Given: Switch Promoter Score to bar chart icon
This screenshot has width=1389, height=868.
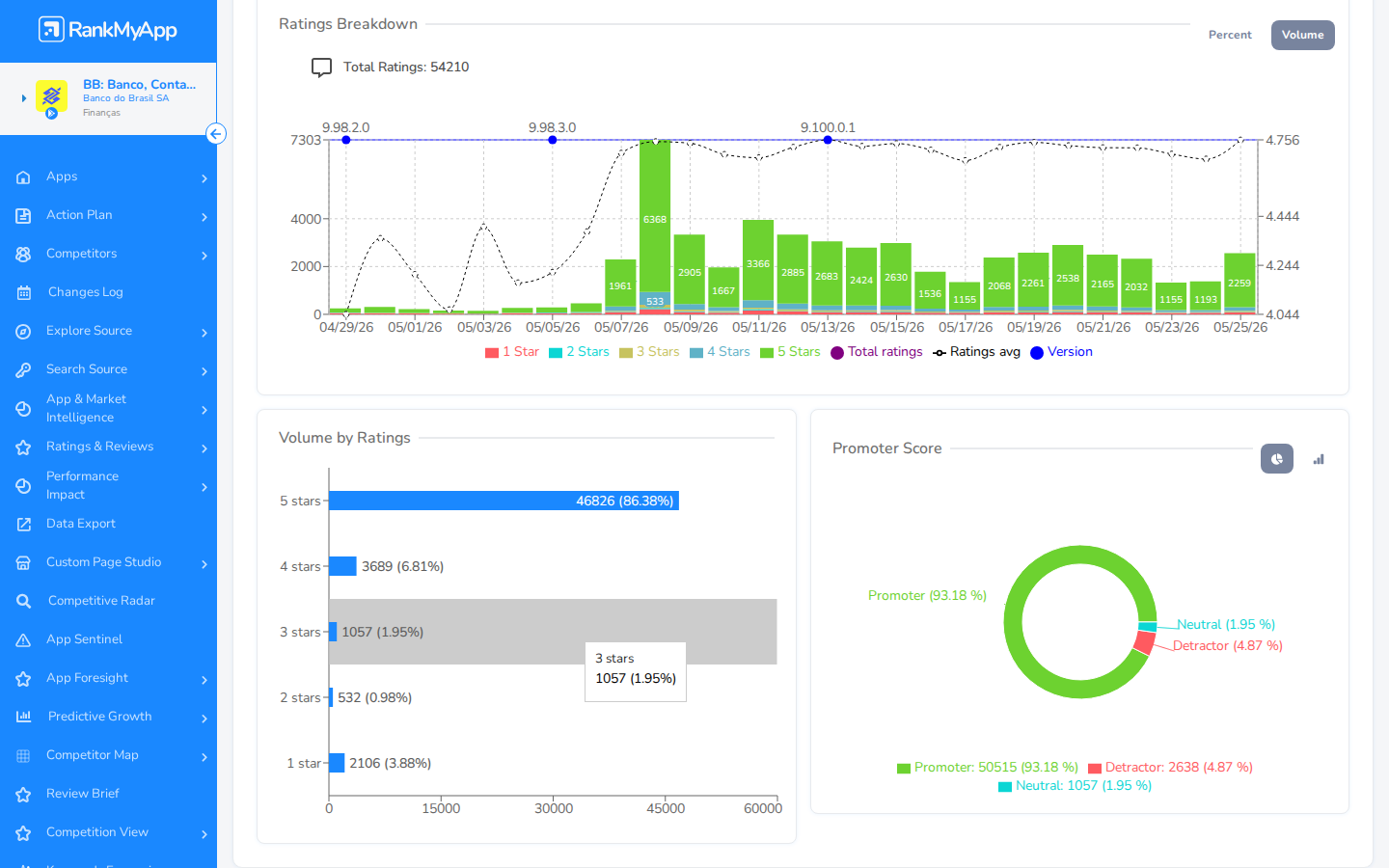Looking at the screenshot, I should (x=1319, y=459).
